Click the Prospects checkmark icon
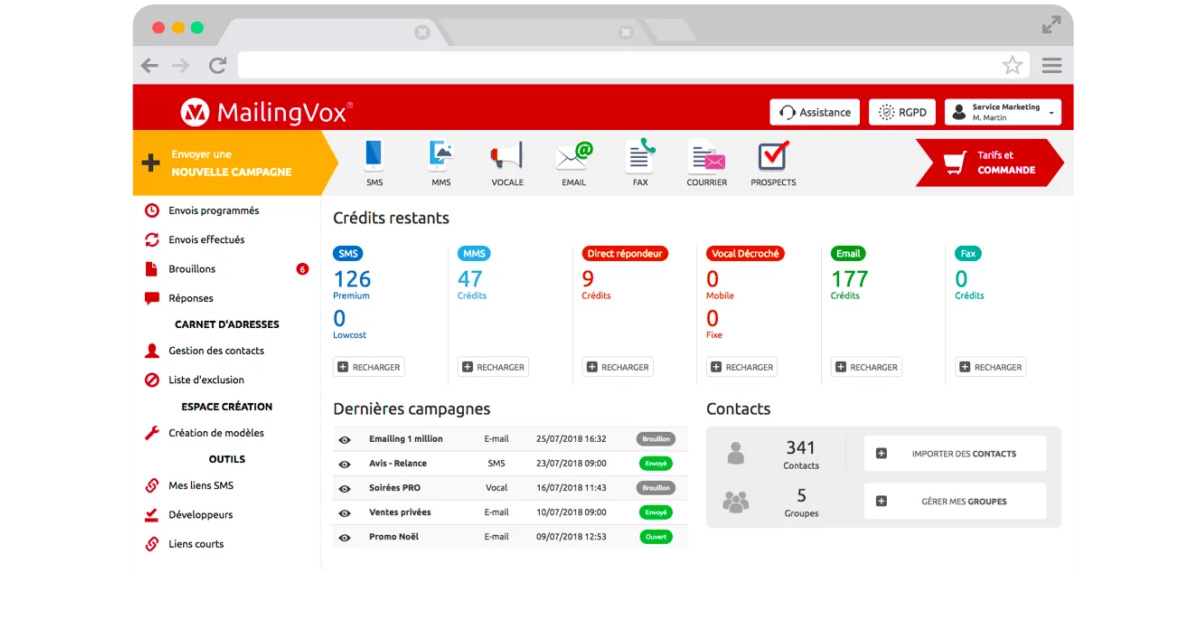This screenshot has width=1200, height=628. (x=773, y=156)
